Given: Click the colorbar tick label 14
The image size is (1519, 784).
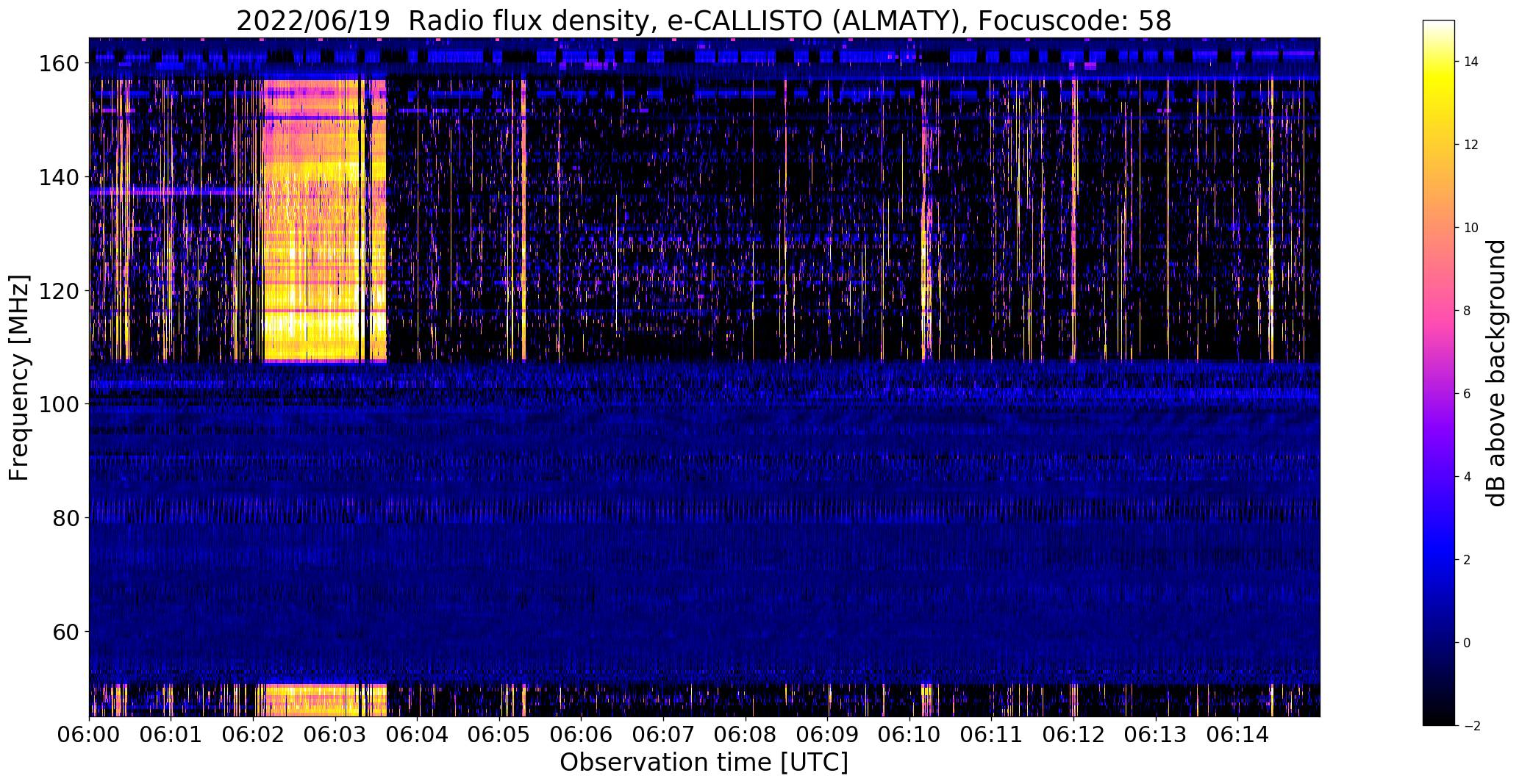Looking at the screenshot, I should point(1471,62).
